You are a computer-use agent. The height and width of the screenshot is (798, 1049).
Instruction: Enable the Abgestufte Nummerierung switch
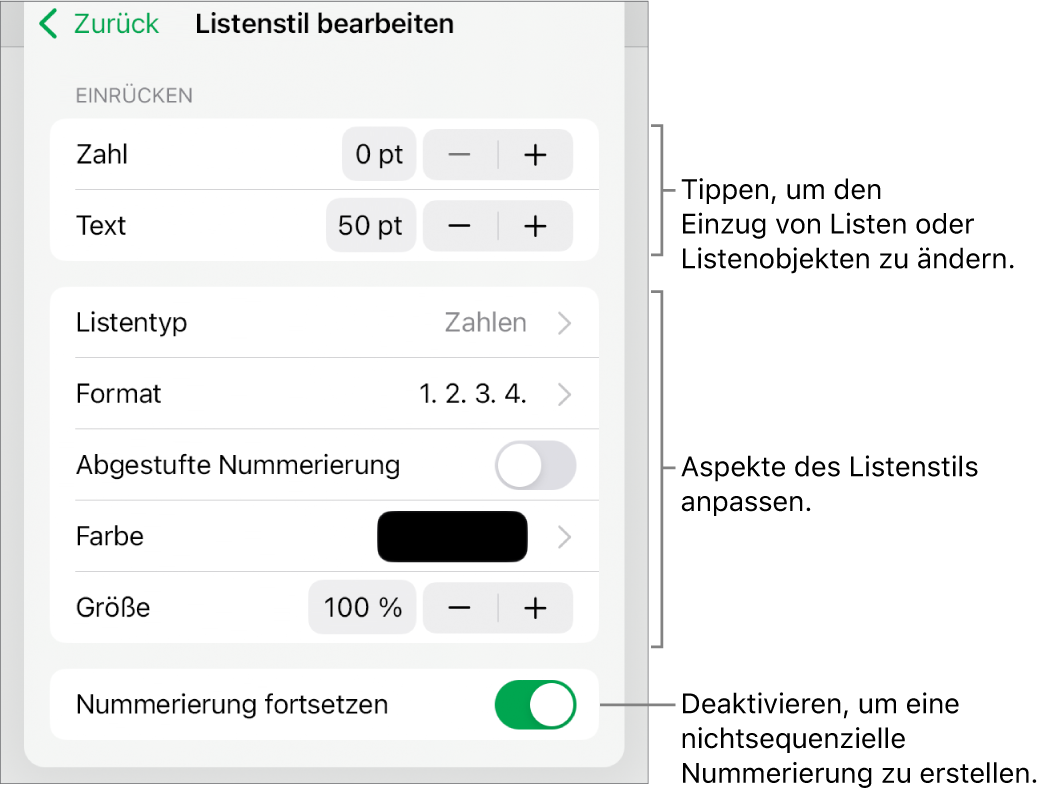click(x=536, y=466)
